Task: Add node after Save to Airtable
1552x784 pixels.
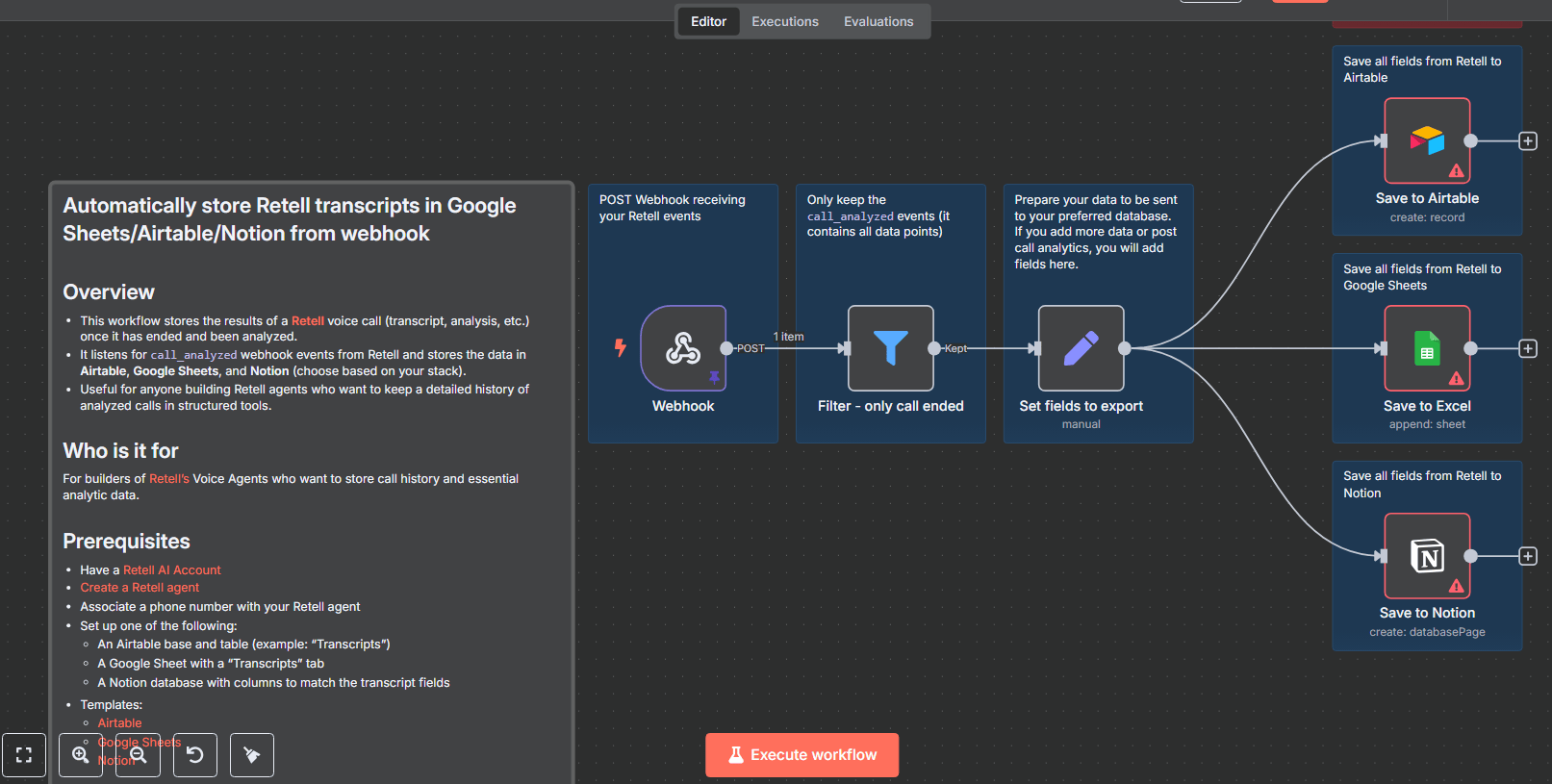Action: point(1528,141)
